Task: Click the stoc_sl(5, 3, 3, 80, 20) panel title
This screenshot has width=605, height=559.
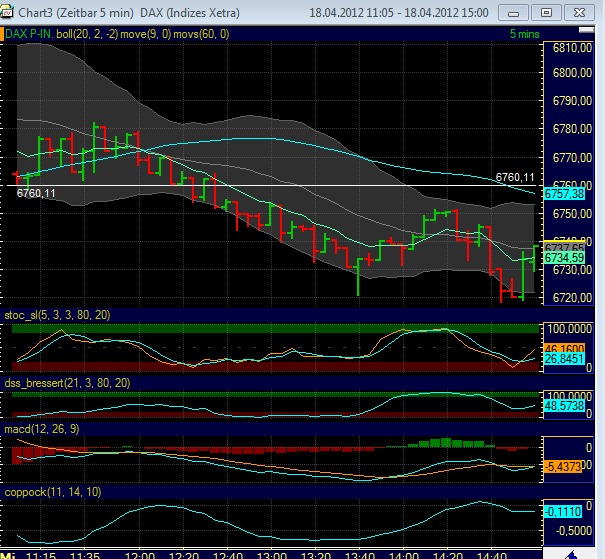Action: (x=57, y=315)
